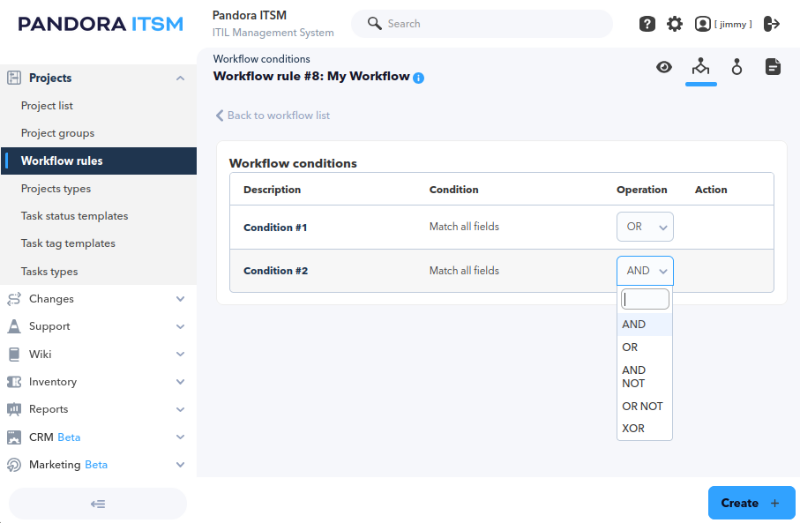Screen dimensions: 800x523
Task: Open Project groups in sidebar
Action: pyautogui.click(x=58, y=133)
